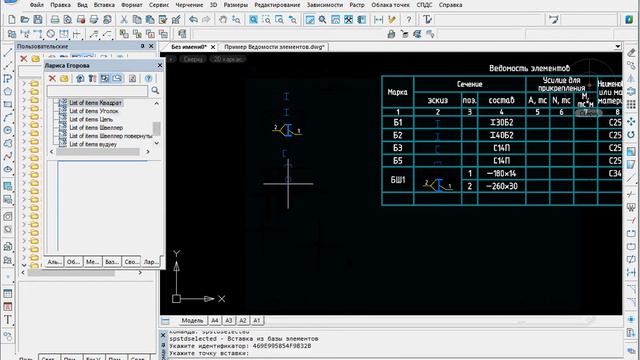
Task: Click the eraser icon at top of right toolbar
Action: [x=631, y=52]
